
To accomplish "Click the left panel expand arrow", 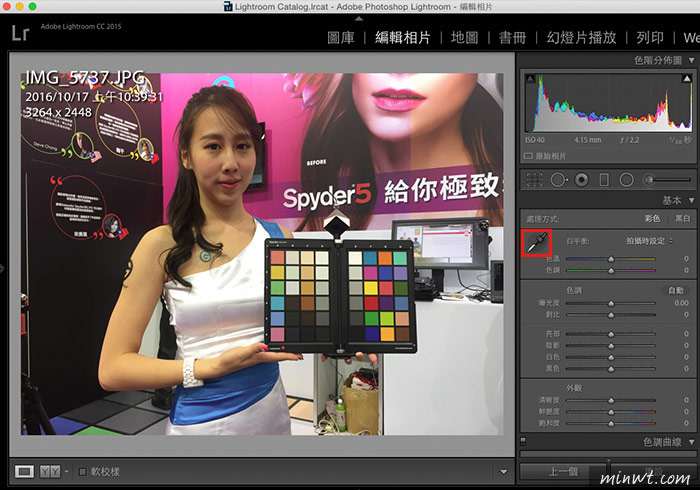I will [2, 269].
